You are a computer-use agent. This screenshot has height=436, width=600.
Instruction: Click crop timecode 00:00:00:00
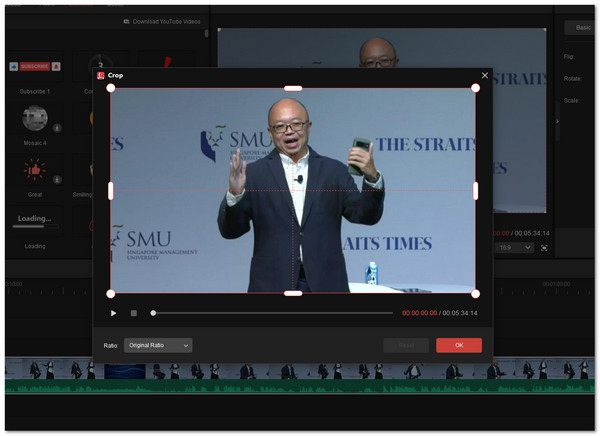pos(419,313)
